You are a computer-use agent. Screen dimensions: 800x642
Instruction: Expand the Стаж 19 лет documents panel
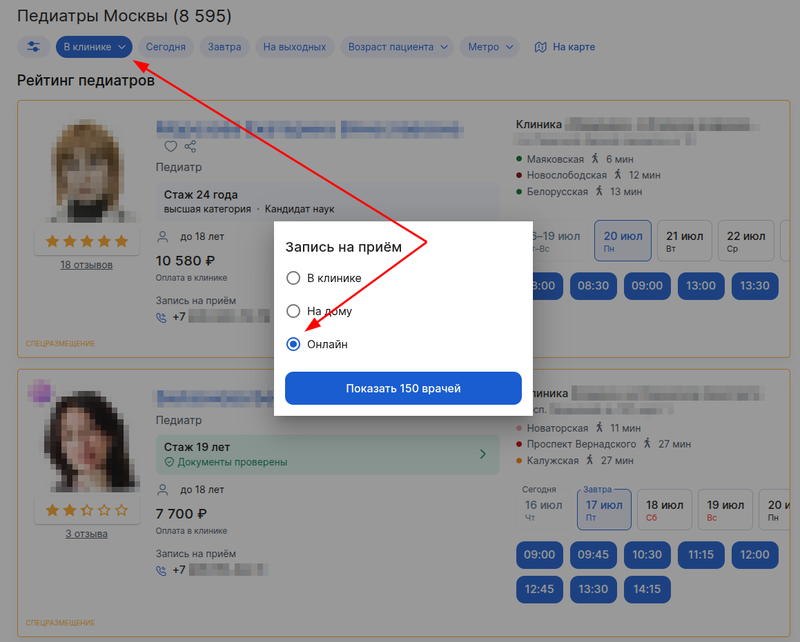[328, 454]
